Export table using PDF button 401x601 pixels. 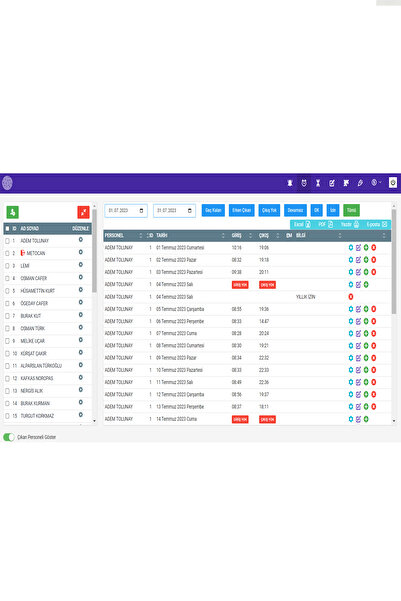coord(325,225)
